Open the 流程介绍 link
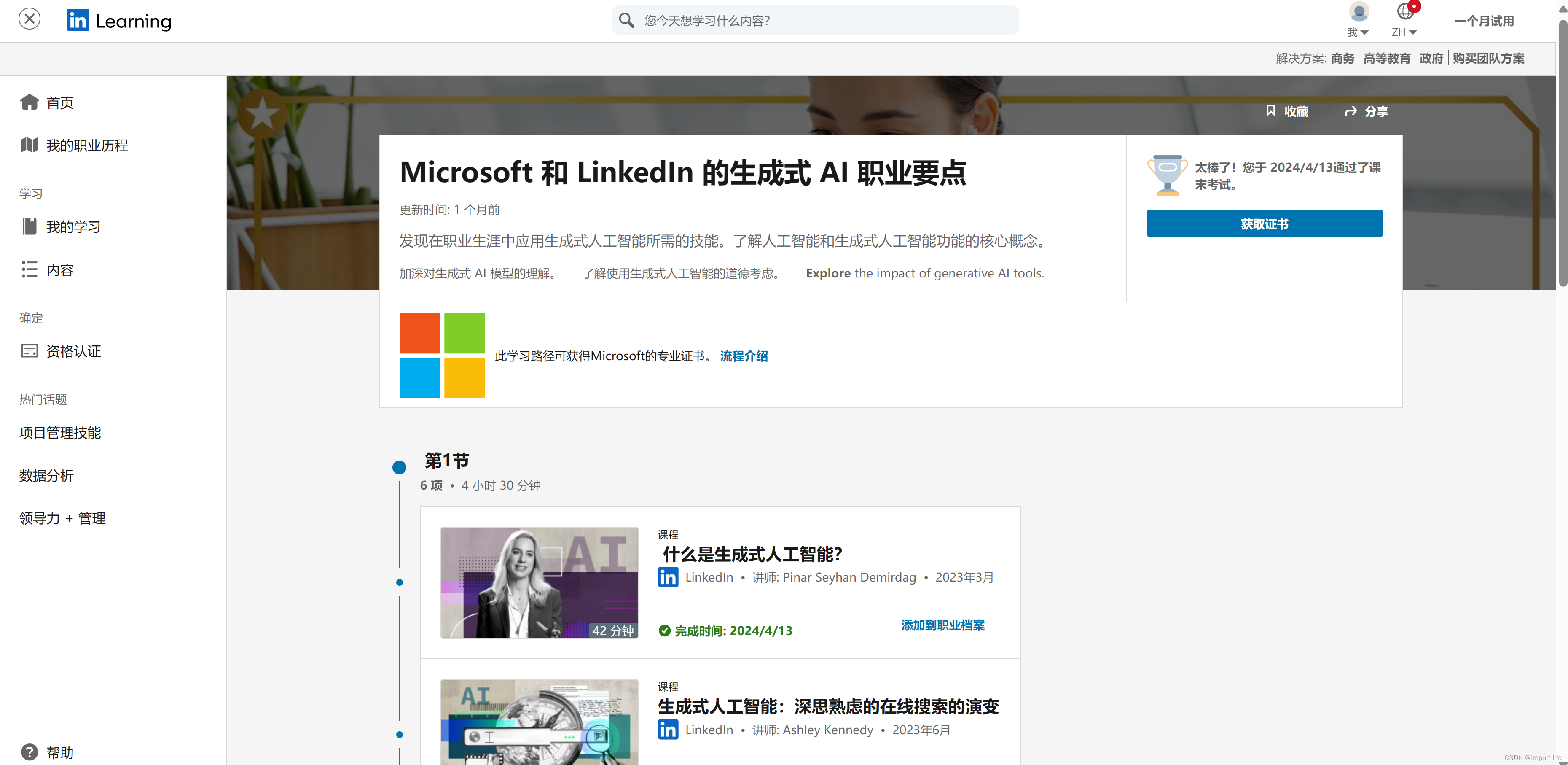This screenshot has height=765, width=1568. [744, 356]
